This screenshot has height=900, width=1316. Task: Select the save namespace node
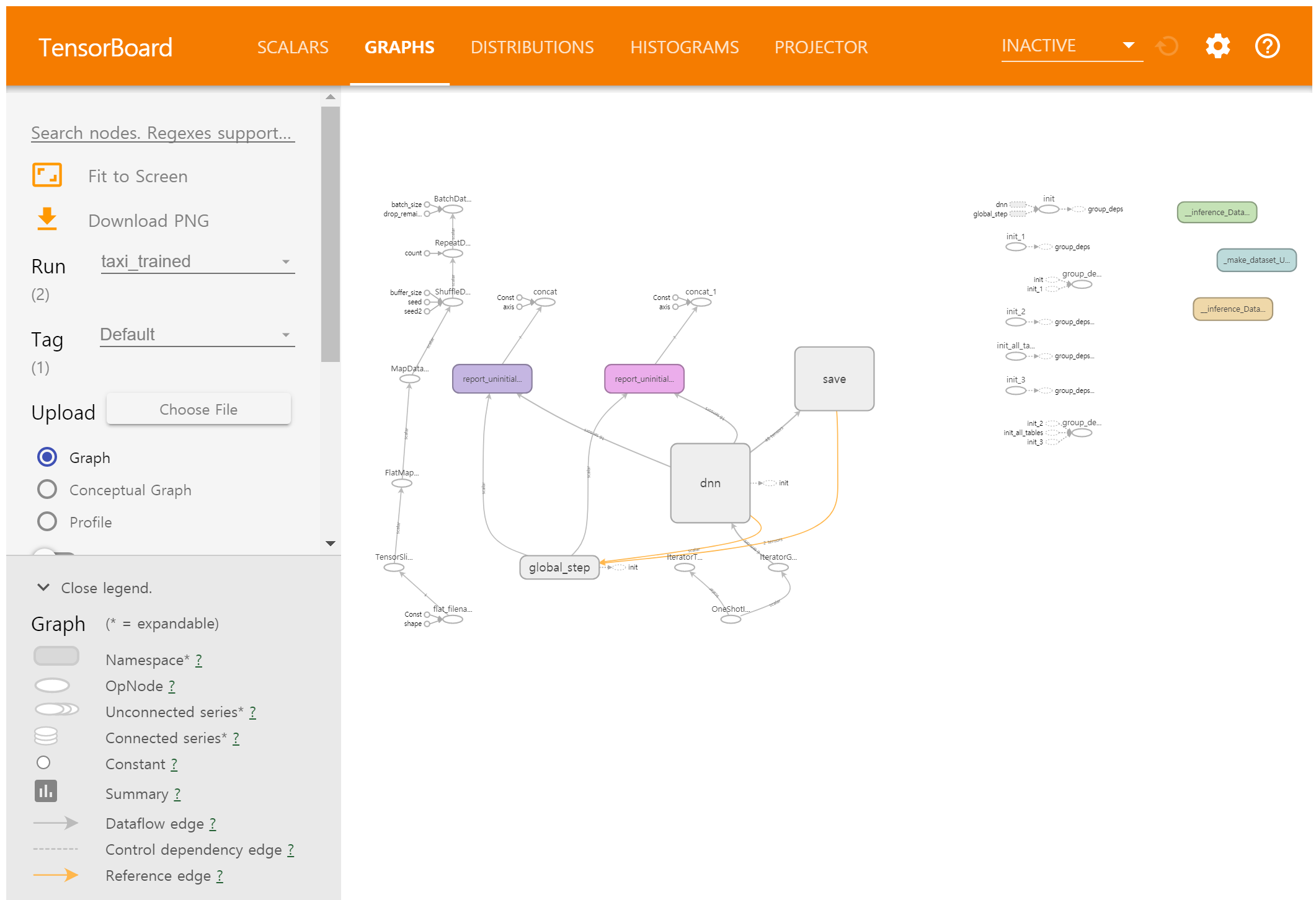click(x=834, y=379)
